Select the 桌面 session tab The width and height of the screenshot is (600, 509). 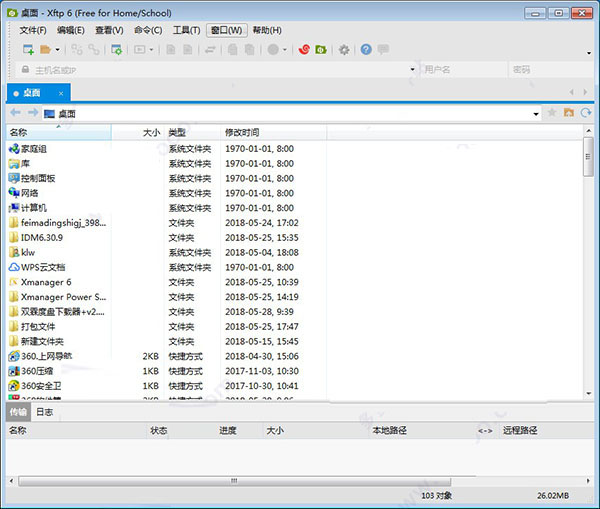pos(32,92)
